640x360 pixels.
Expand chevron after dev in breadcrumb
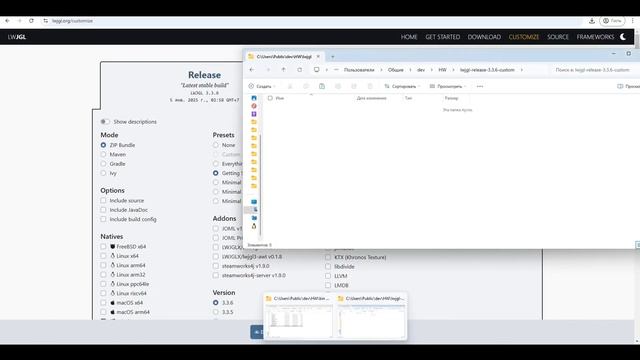pos(431,70)
